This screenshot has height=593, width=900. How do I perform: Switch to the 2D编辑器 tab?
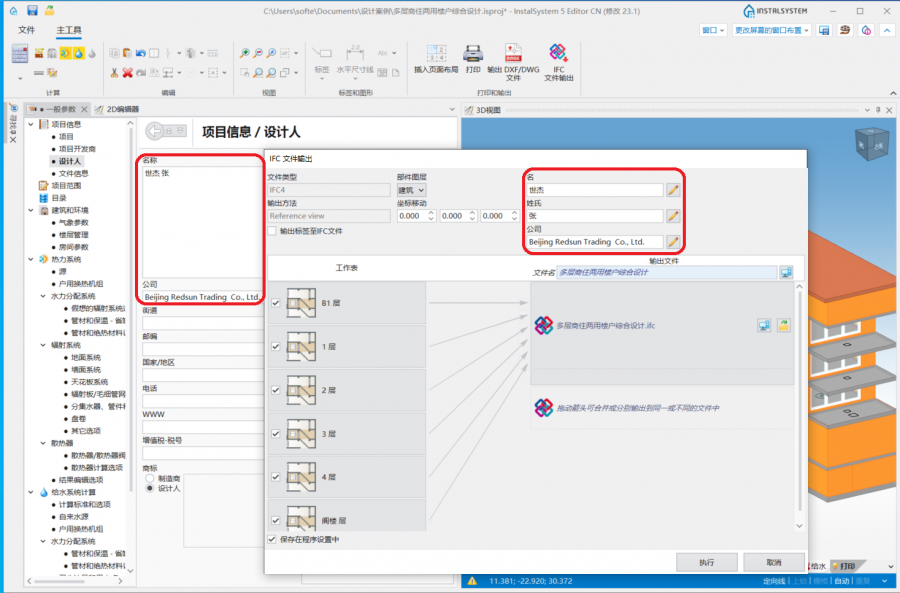(118, 109)
